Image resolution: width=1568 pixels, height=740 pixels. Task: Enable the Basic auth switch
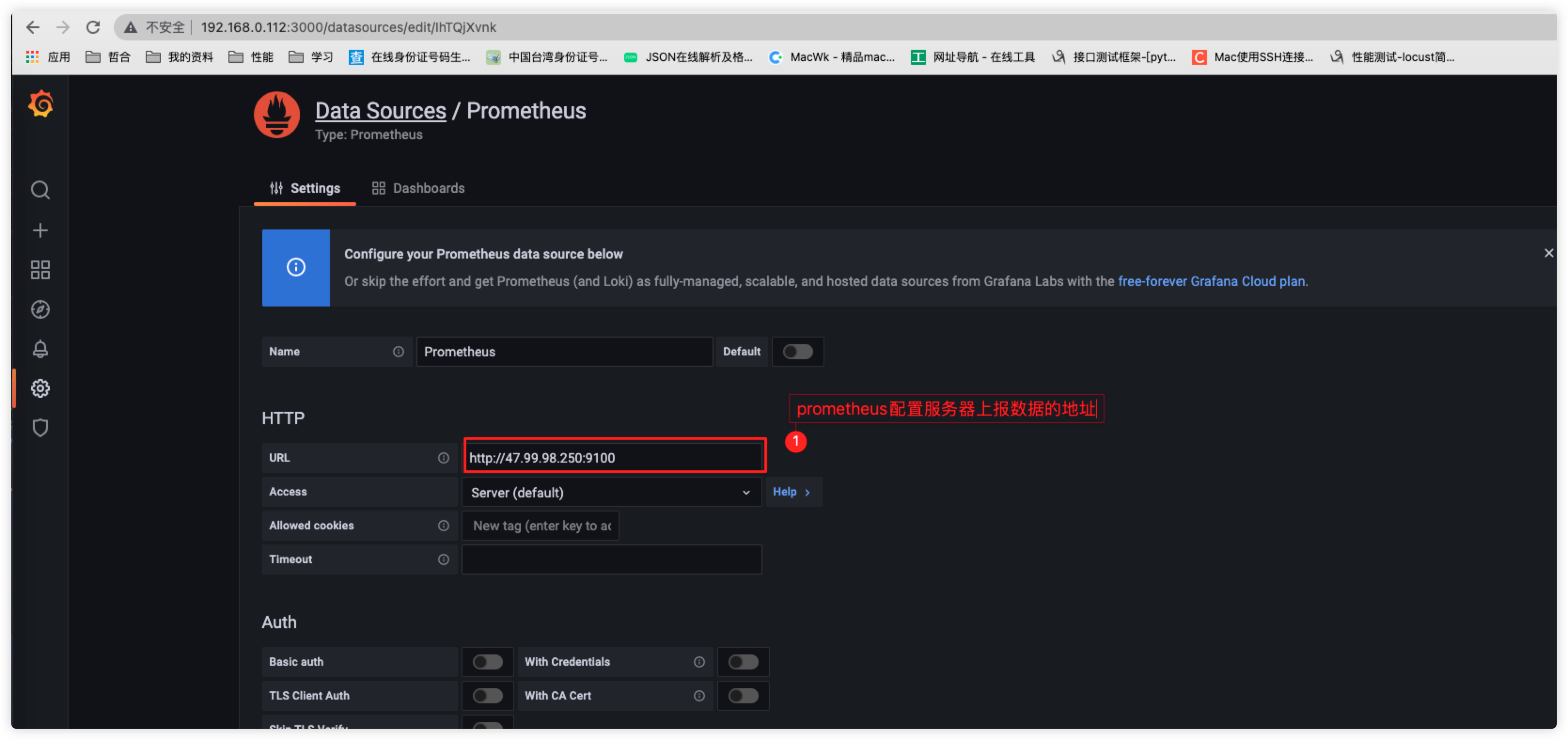coord(487,662)
